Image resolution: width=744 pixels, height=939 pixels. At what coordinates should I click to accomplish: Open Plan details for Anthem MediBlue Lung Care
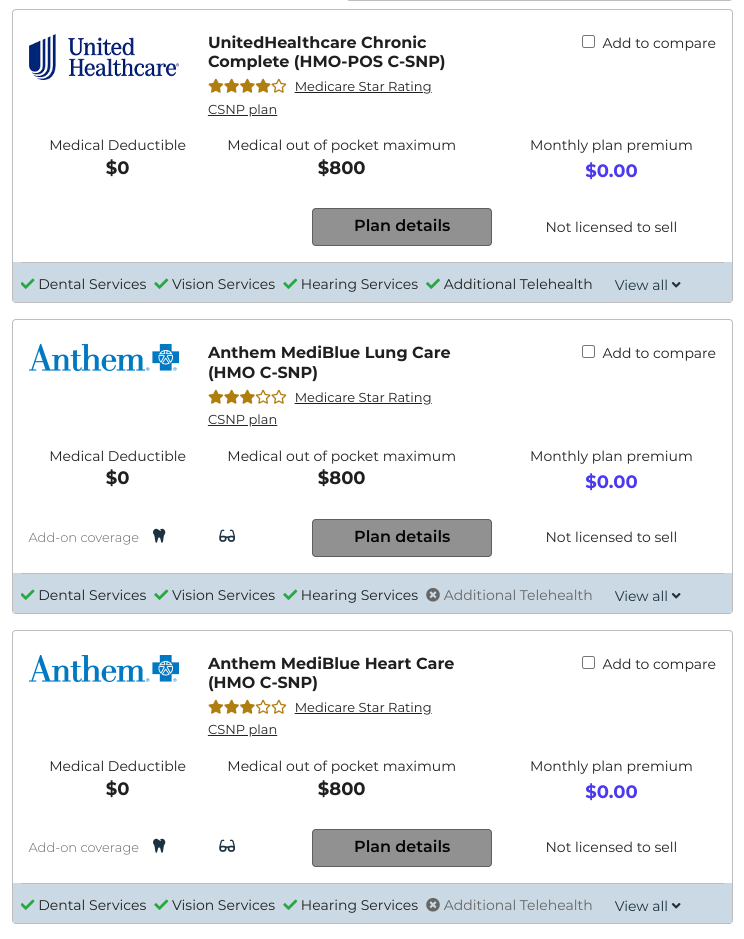click(x=402, y=538)
